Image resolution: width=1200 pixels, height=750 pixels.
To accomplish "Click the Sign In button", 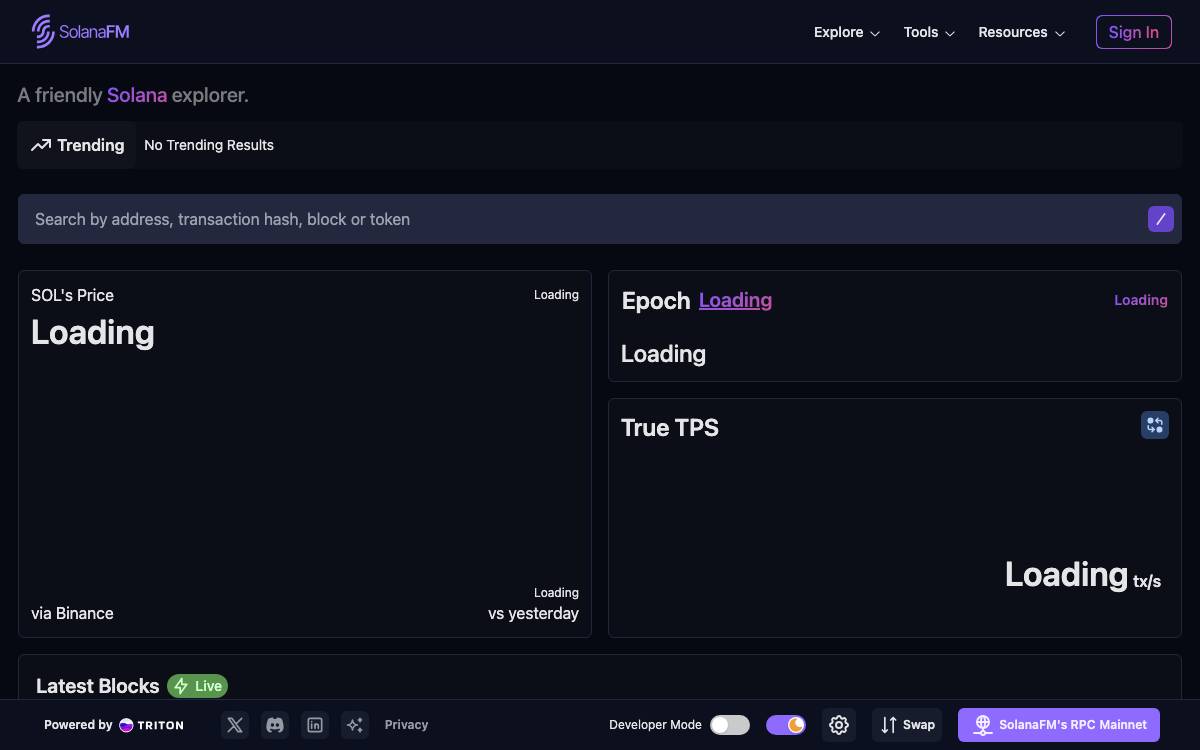I will pos(1133,32).
